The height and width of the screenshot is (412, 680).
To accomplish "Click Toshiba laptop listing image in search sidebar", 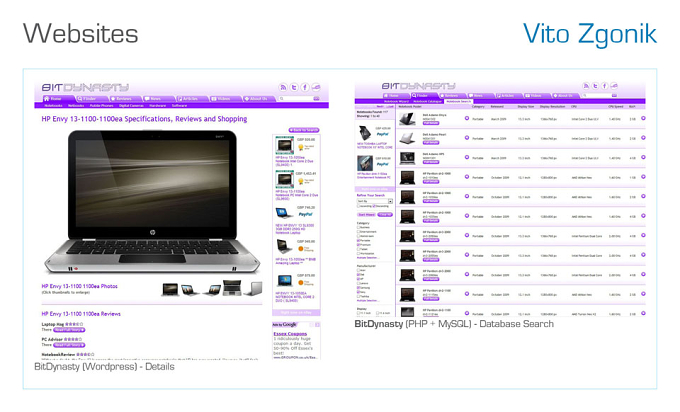I will pos(365,133).
